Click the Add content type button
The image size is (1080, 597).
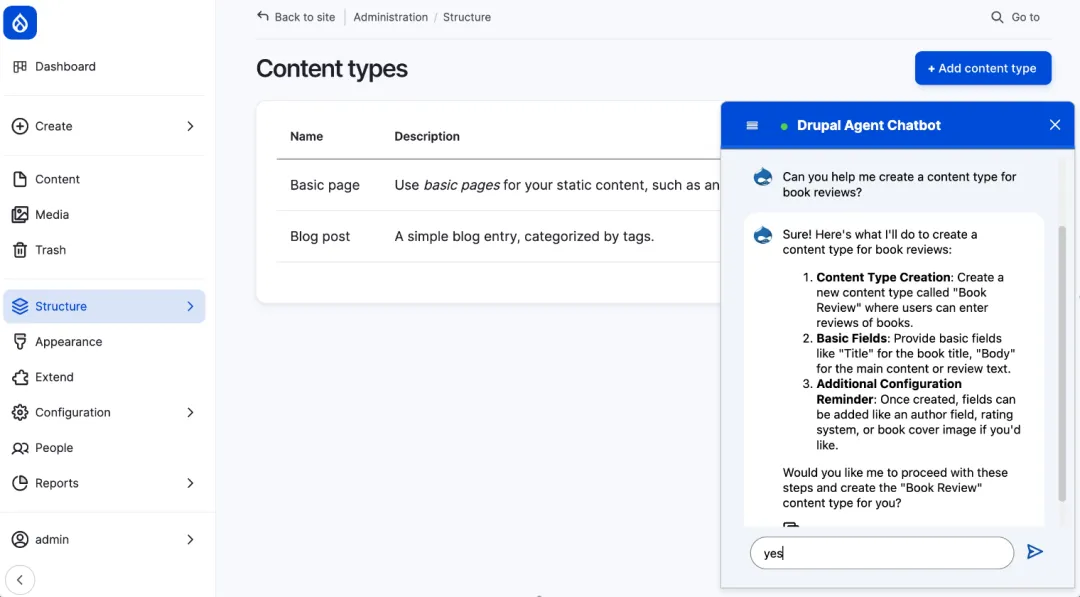point(983,68)
